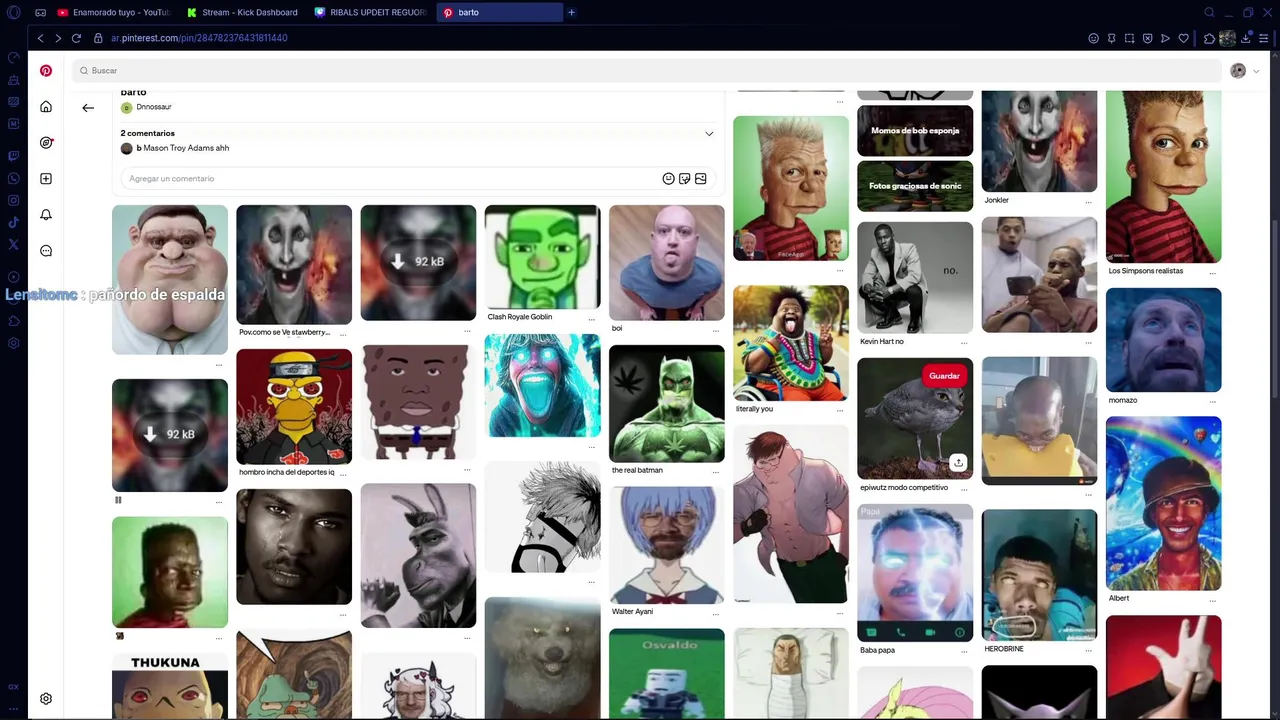Open the Kevin Hart no pin image
1280x720 pixels.
(915, 277)
